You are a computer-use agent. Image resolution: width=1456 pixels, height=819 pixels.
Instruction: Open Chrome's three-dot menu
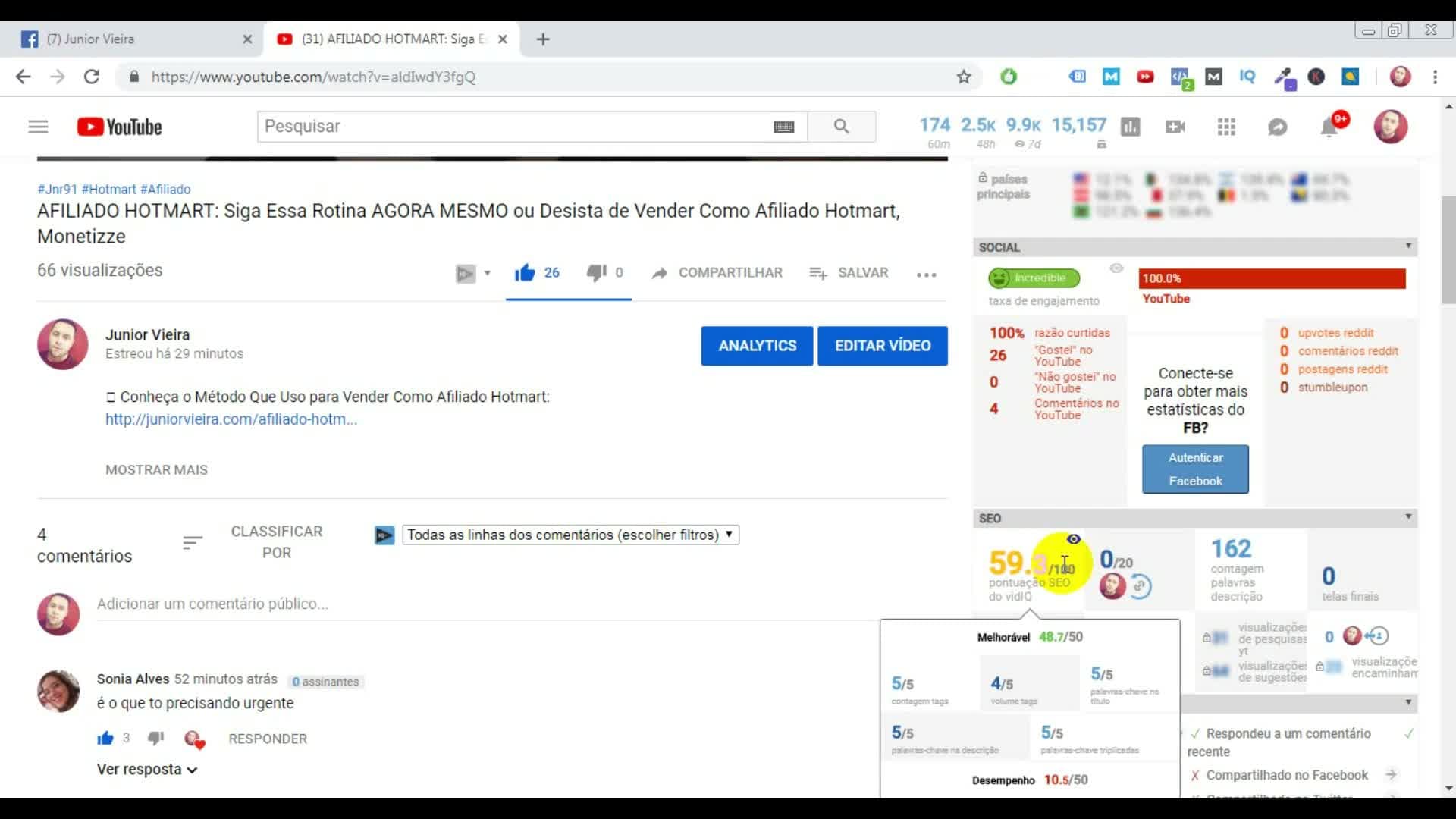(x=1435, y=77)
